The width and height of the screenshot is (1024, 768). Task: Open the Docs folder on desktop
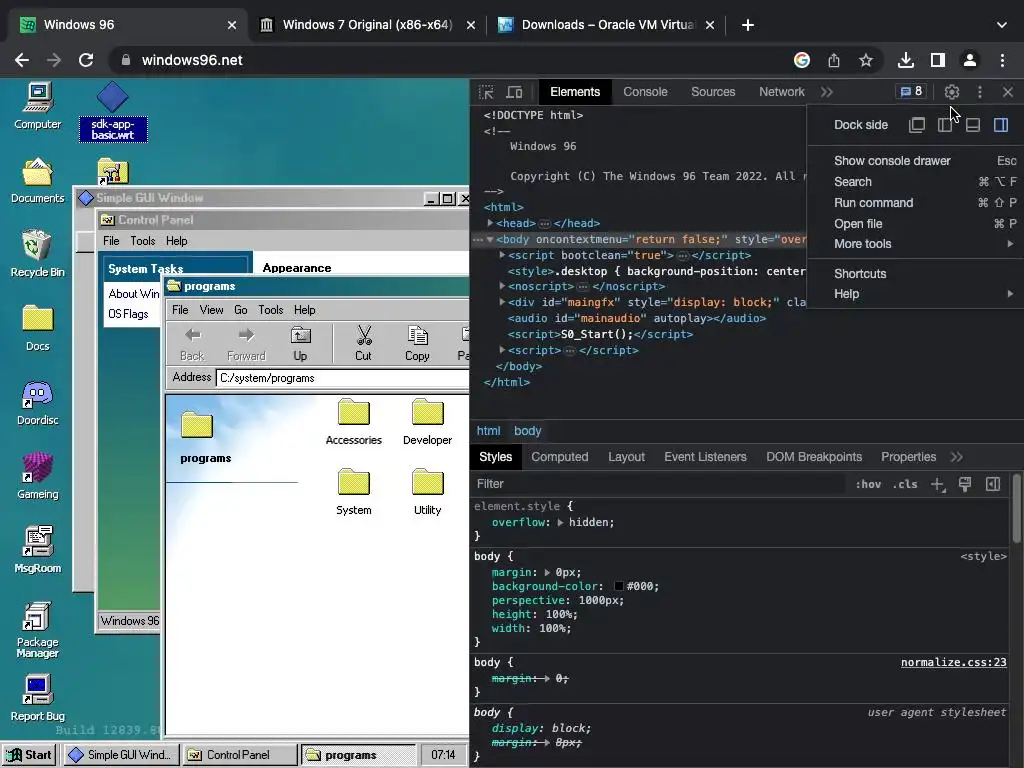(37, 328)
